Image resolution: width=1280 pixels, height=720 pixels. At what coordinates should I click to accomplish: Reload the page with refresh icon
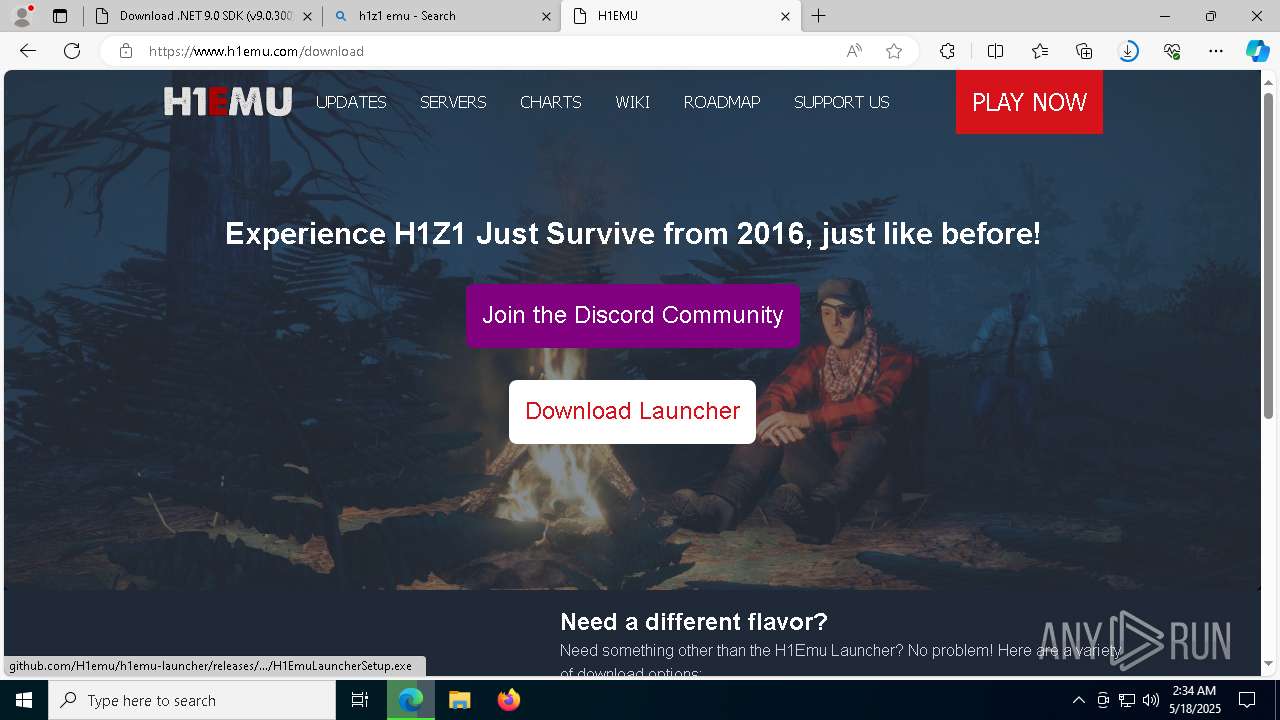click(72, 51)
